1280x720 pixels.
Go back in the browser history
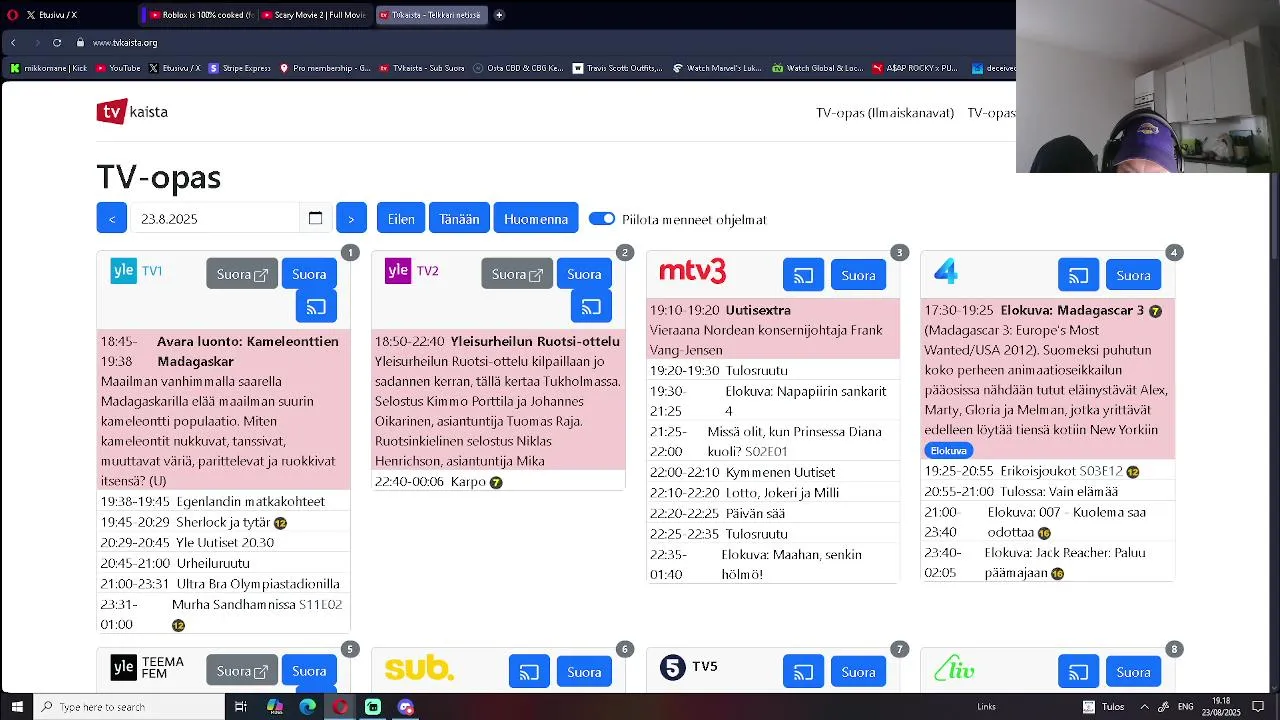pos(13,42)
